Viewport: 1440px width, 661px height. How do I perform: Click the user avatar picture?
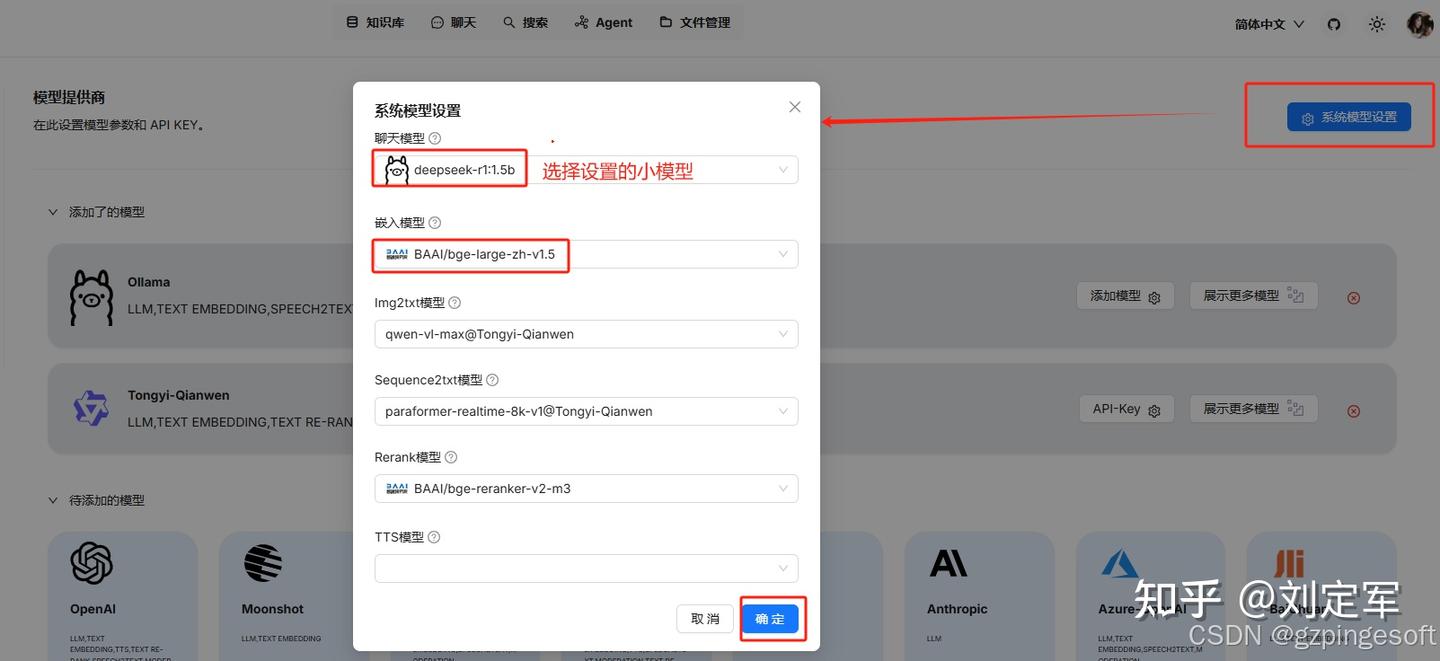[1419, 24]
